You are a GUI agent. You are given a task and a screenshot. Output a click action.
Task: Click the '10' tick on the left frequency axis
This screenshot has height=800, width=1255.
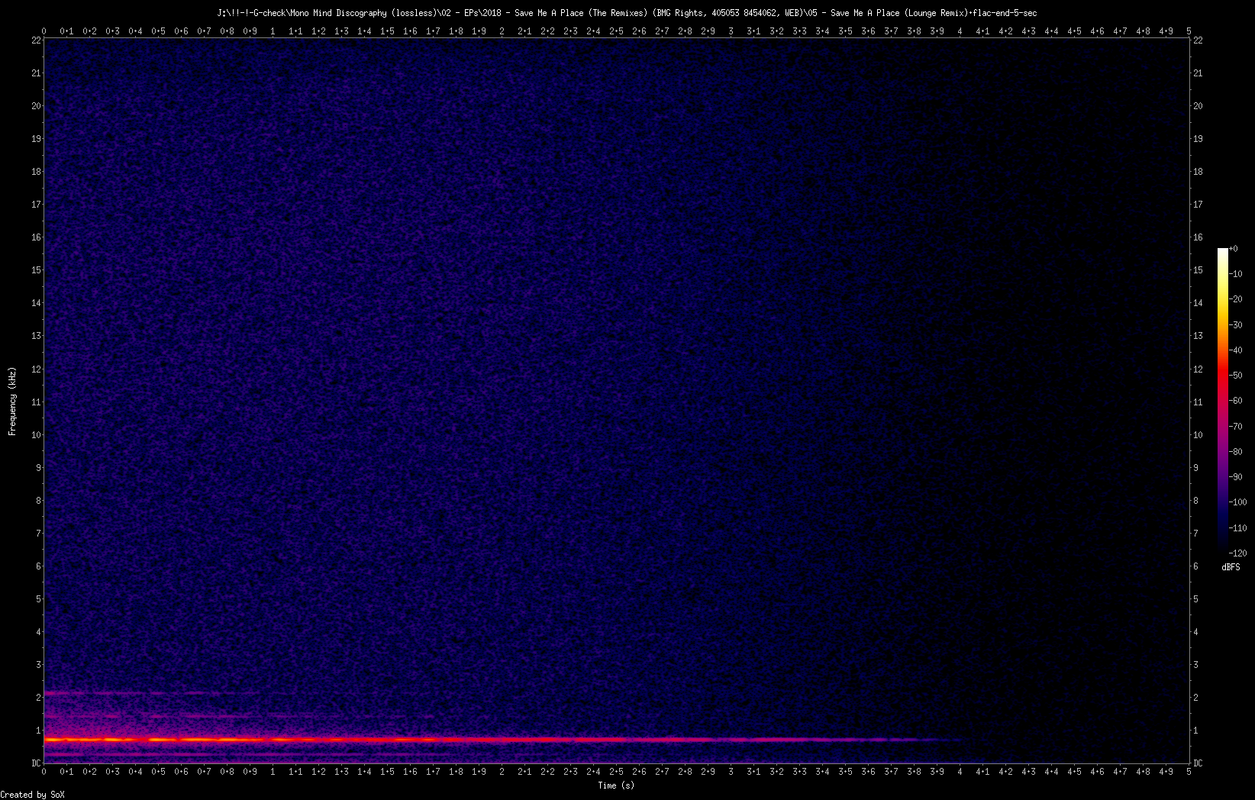[35, 435]
